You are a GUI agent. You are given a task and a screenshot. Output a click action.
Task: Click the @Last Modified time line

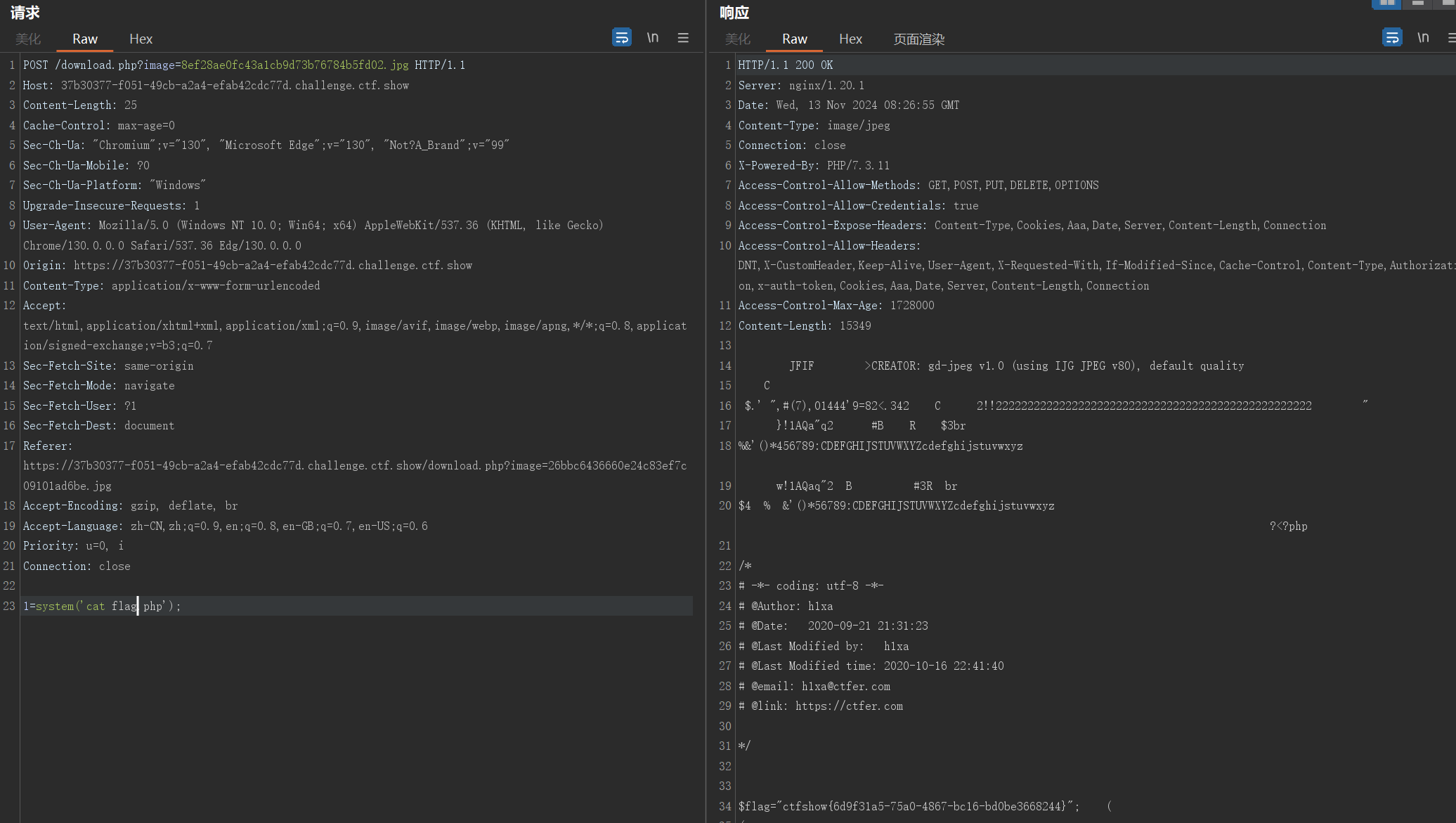pos(871,666)
